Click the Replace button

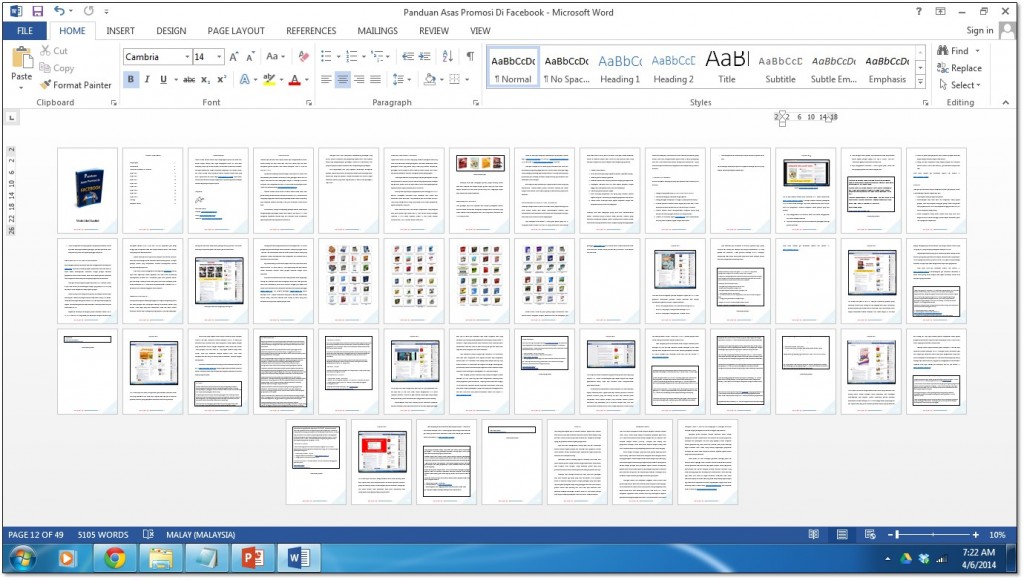pyautogui.click(x=959, y=68)
